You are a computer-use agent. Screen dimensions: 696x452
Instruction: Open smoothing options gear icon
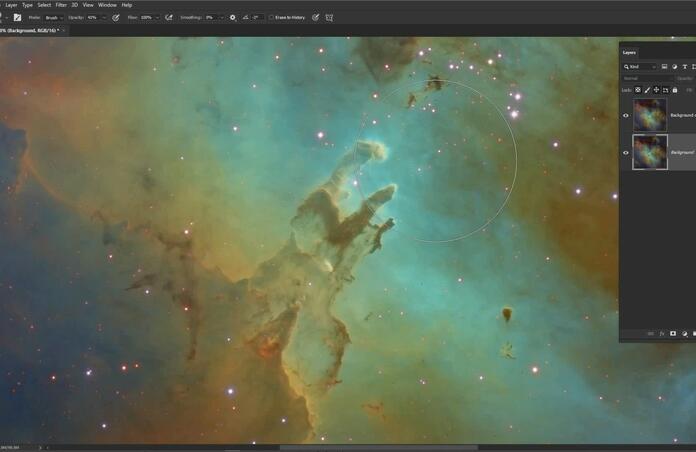(x=233, y=18)
